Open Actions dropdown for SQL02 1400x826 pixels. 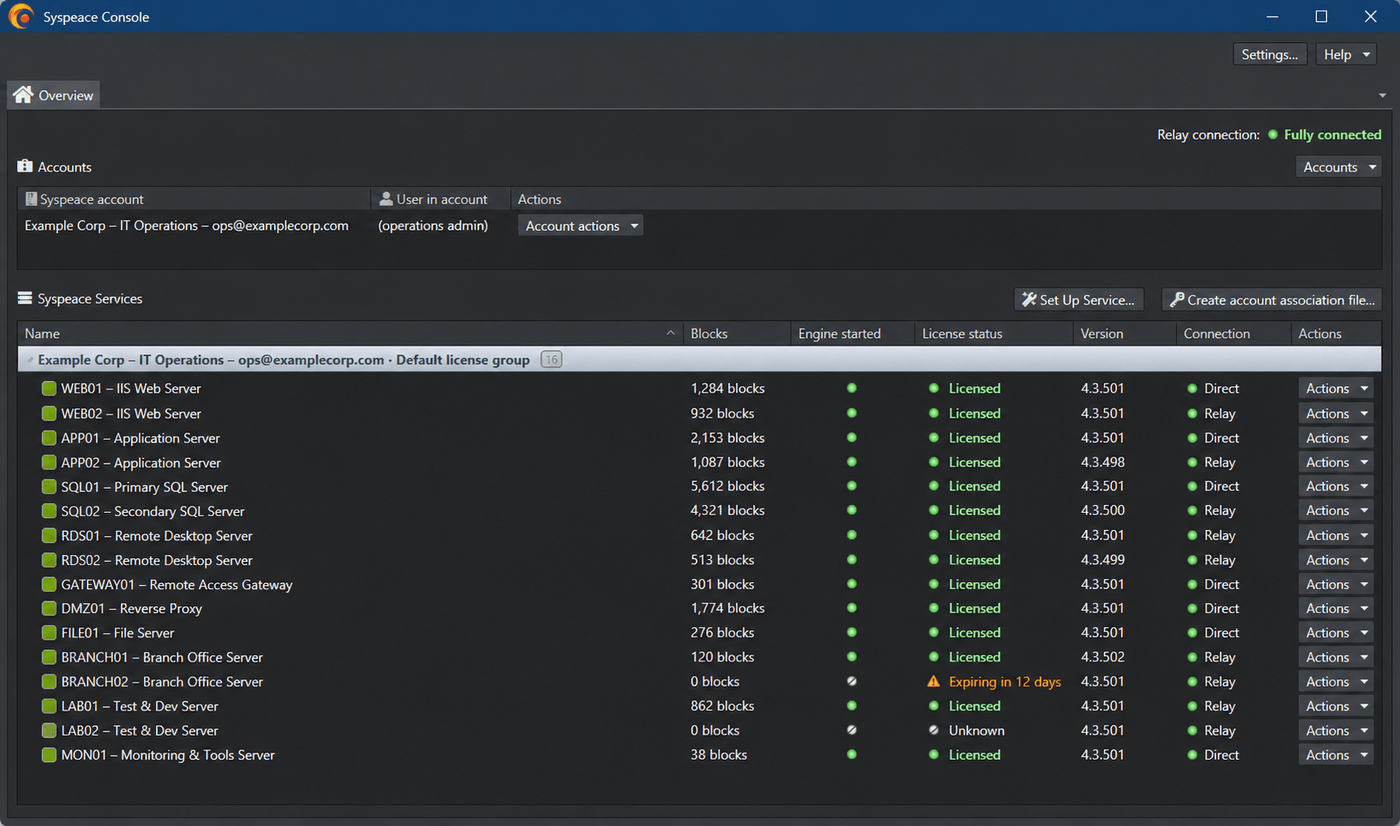point(1335,511)
